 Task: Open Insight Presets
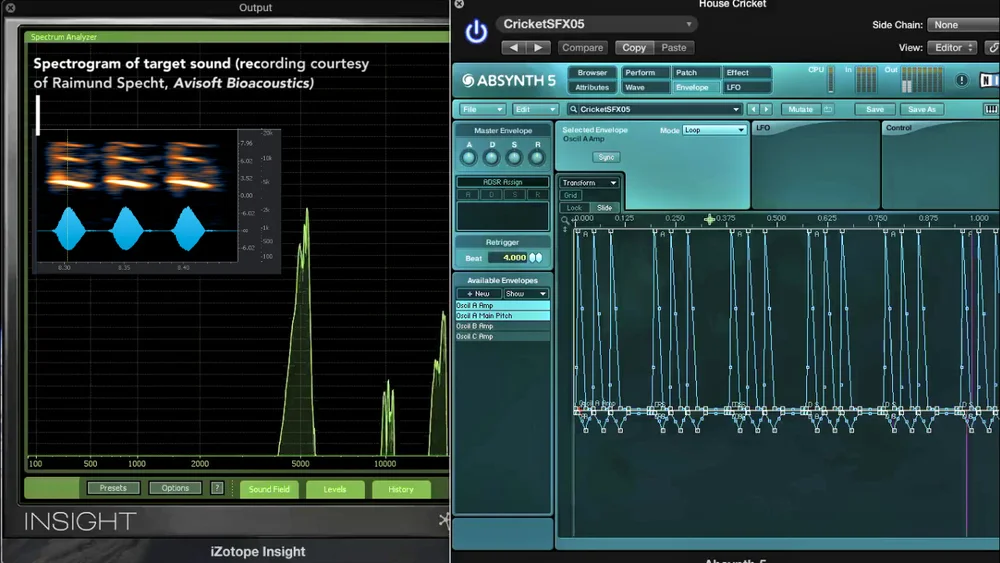pos(113,488)
